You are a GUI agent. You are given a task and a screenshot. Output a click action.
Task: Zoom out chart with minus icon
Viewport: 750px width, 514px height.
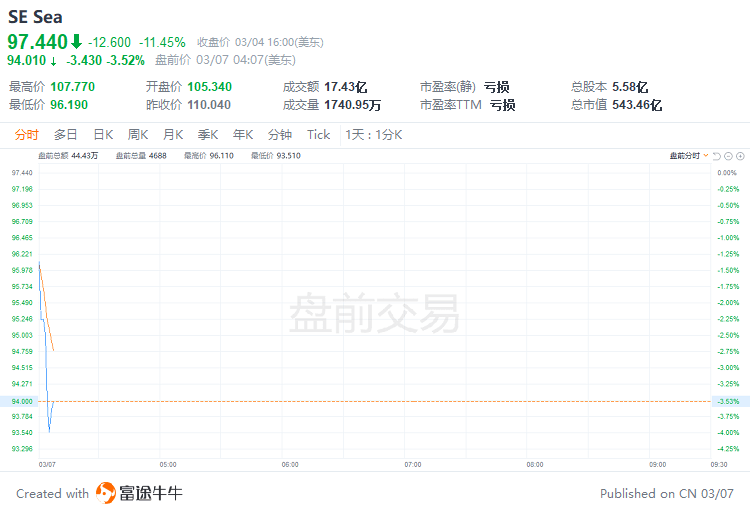tap(729, 156)
